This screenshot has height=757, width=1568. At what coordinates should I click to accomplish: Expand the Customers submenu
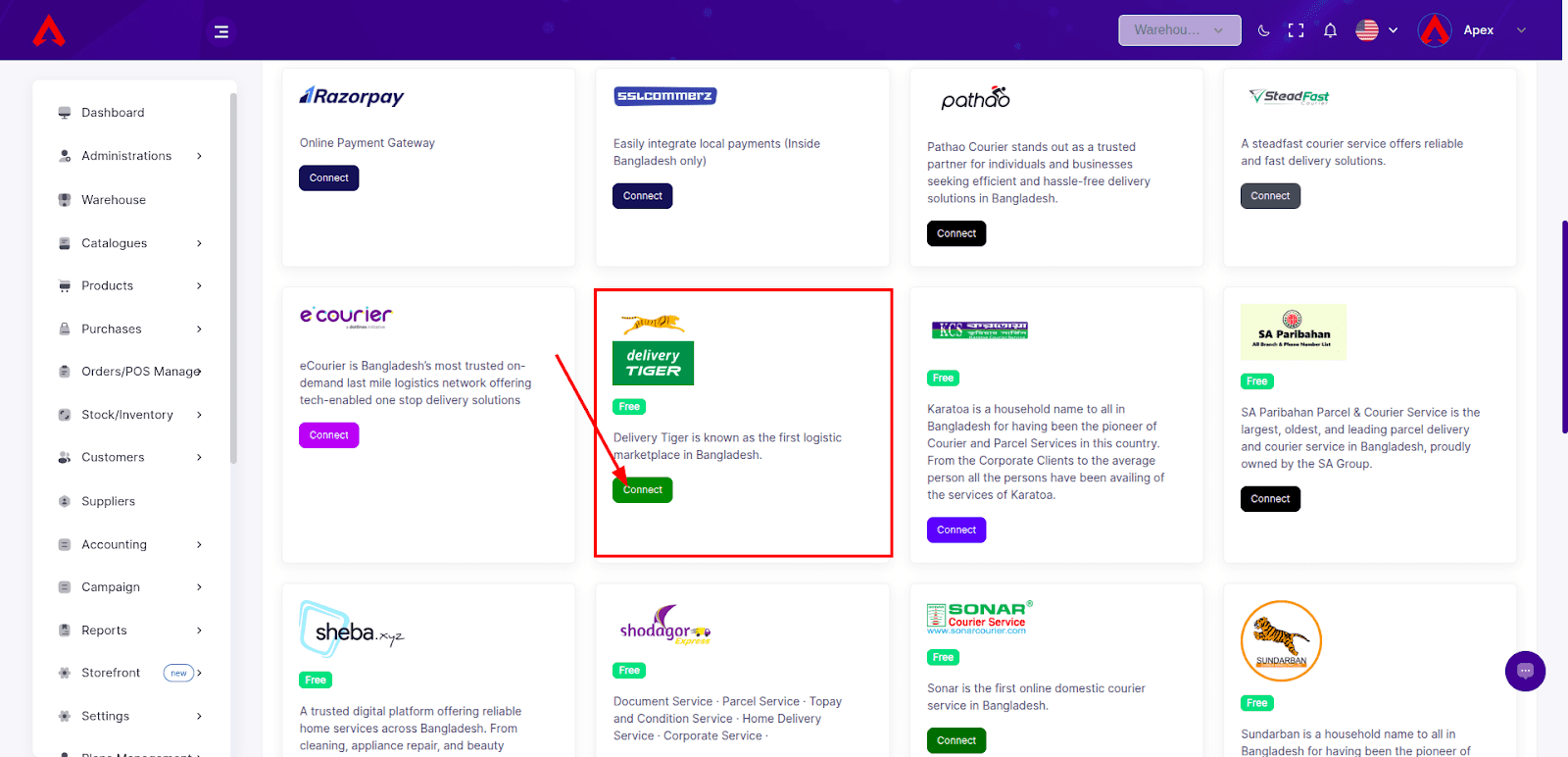130,458
